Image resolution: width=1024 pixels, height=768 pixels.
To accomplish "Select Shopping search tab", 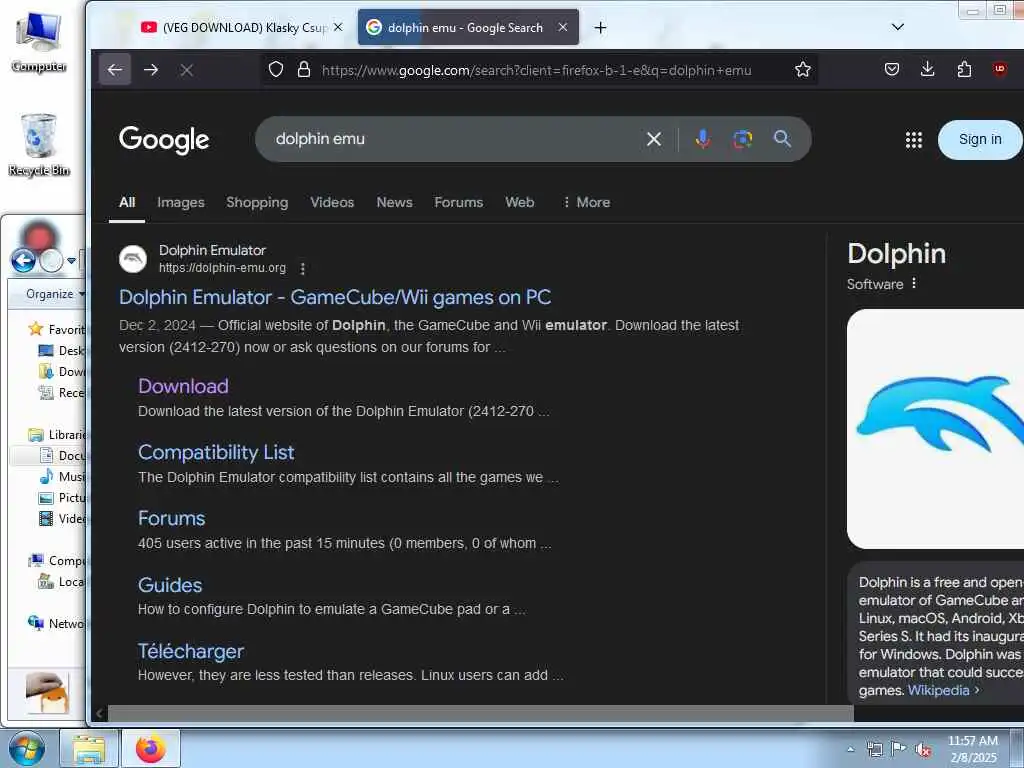I will pyautogui.click(x=257, y=202).
